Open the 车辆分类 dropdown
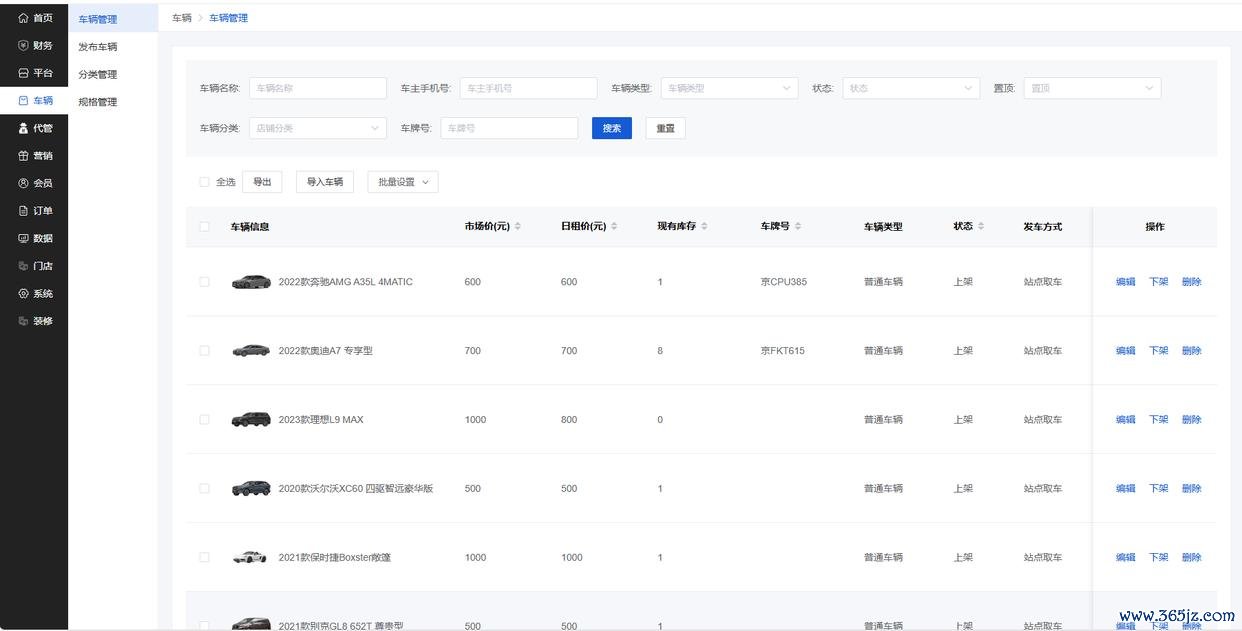This screenshot has height=631, width=1242. click(318, 128)
